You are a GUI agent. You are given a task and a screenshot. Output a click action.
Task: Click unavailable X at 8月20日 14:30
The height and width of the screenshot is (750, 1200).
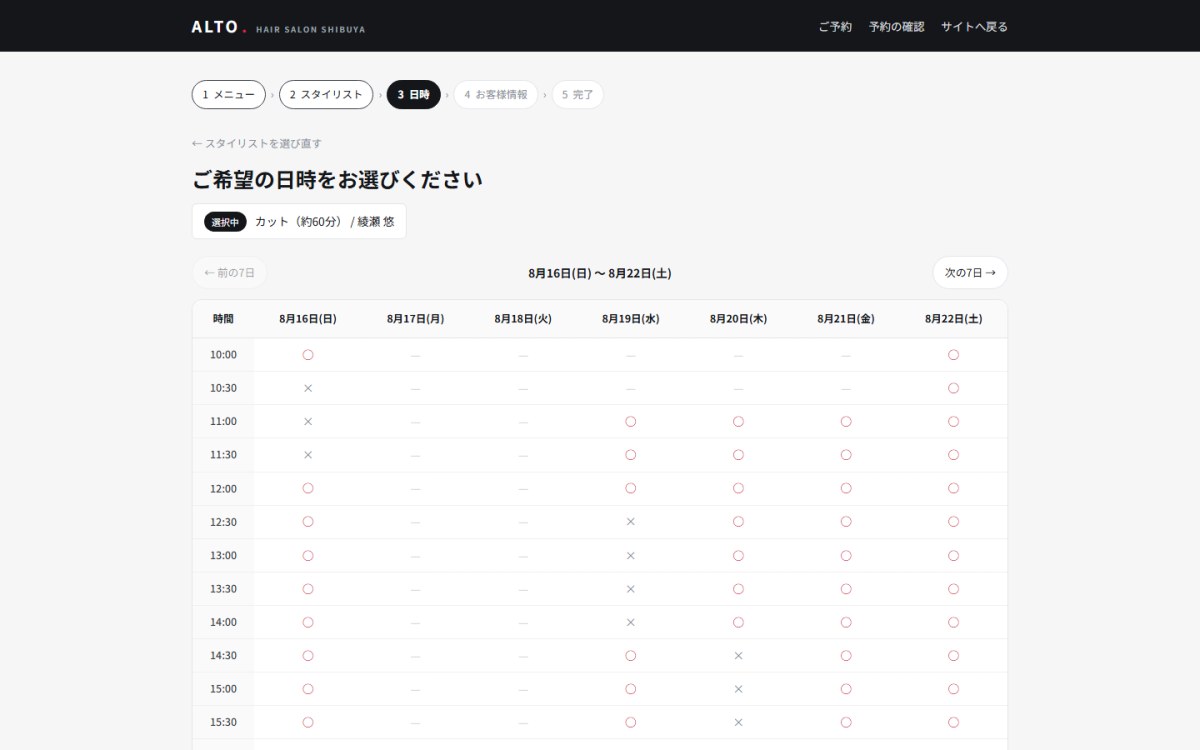738,656
